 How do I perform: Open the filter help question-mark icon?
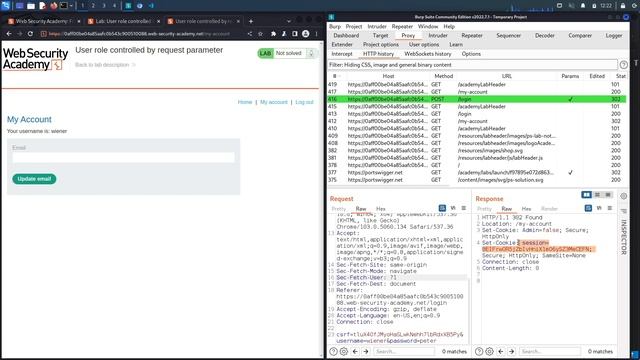click(x=623, y=65)
